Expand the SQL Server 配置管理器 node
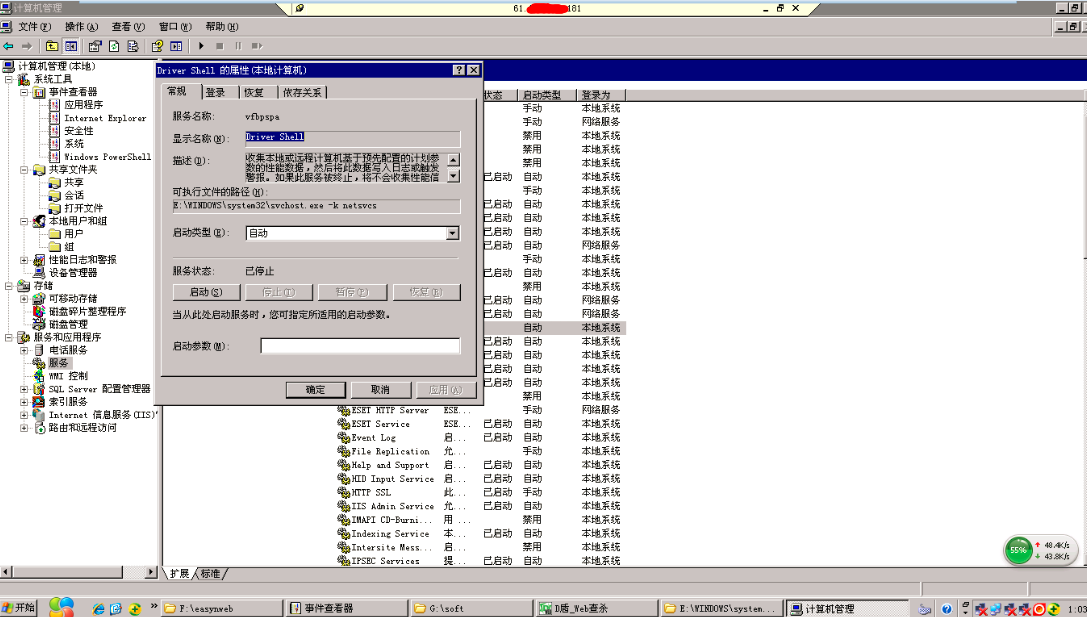 click(x=24, y=389)
